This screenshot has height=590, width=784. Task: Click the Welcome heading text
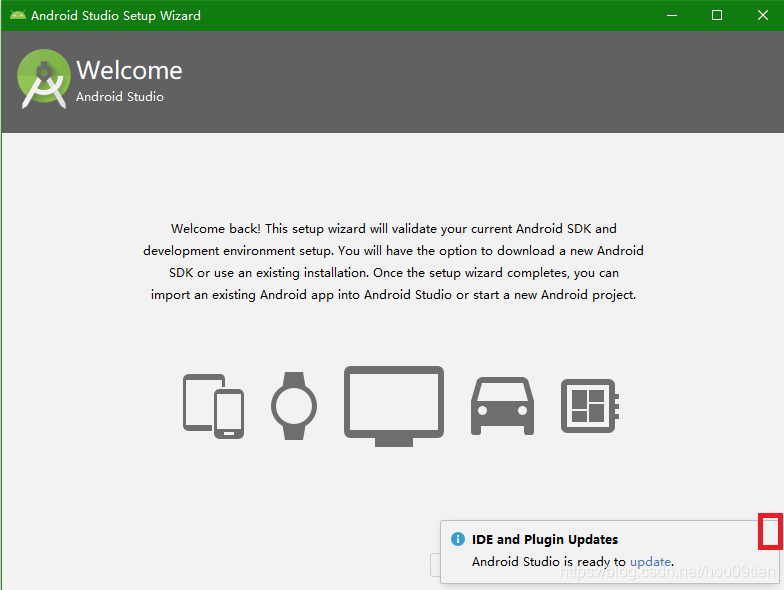tap(129, 70)
